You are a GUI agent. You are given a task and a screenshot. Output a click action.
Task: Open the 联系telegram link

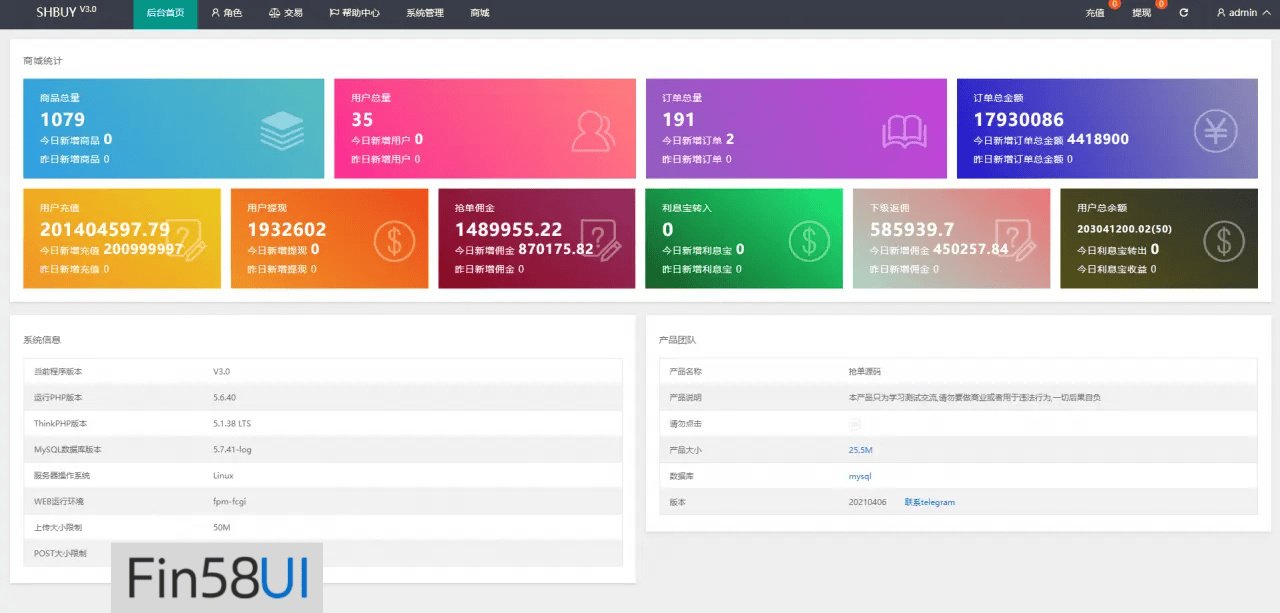click(x=929, y=502)
